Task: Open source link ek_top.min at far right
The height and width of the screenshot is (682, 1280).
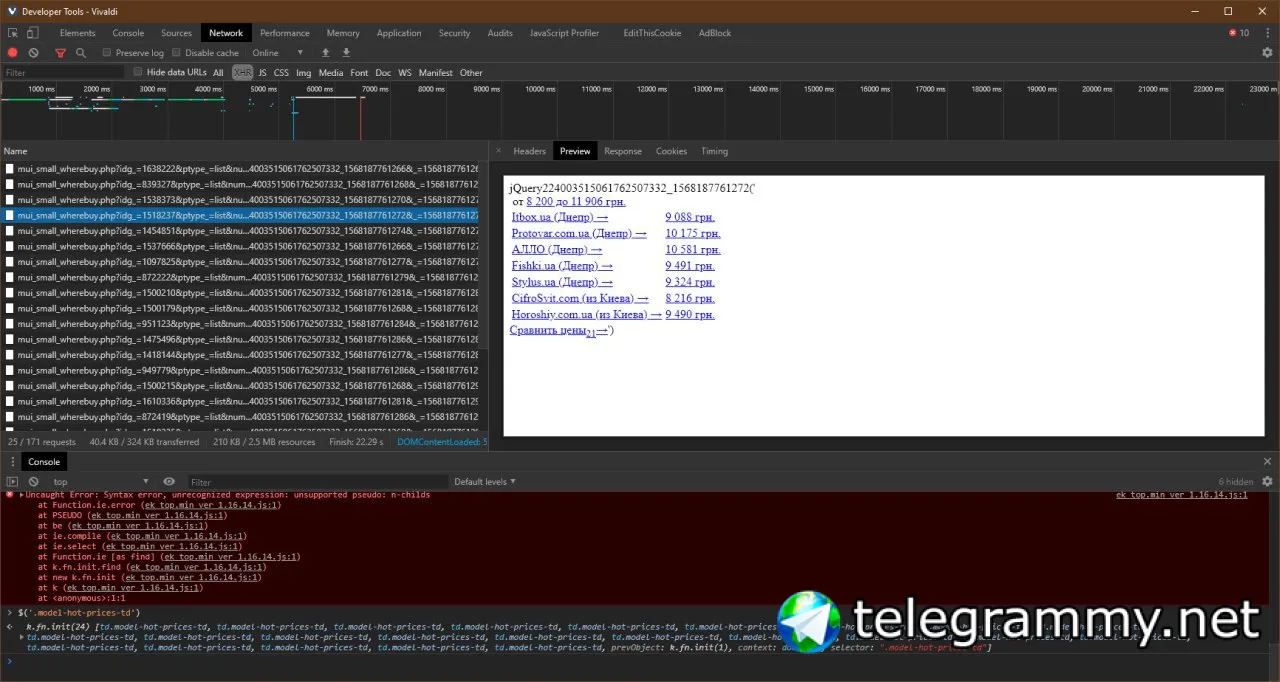Action: (1181, 495)
